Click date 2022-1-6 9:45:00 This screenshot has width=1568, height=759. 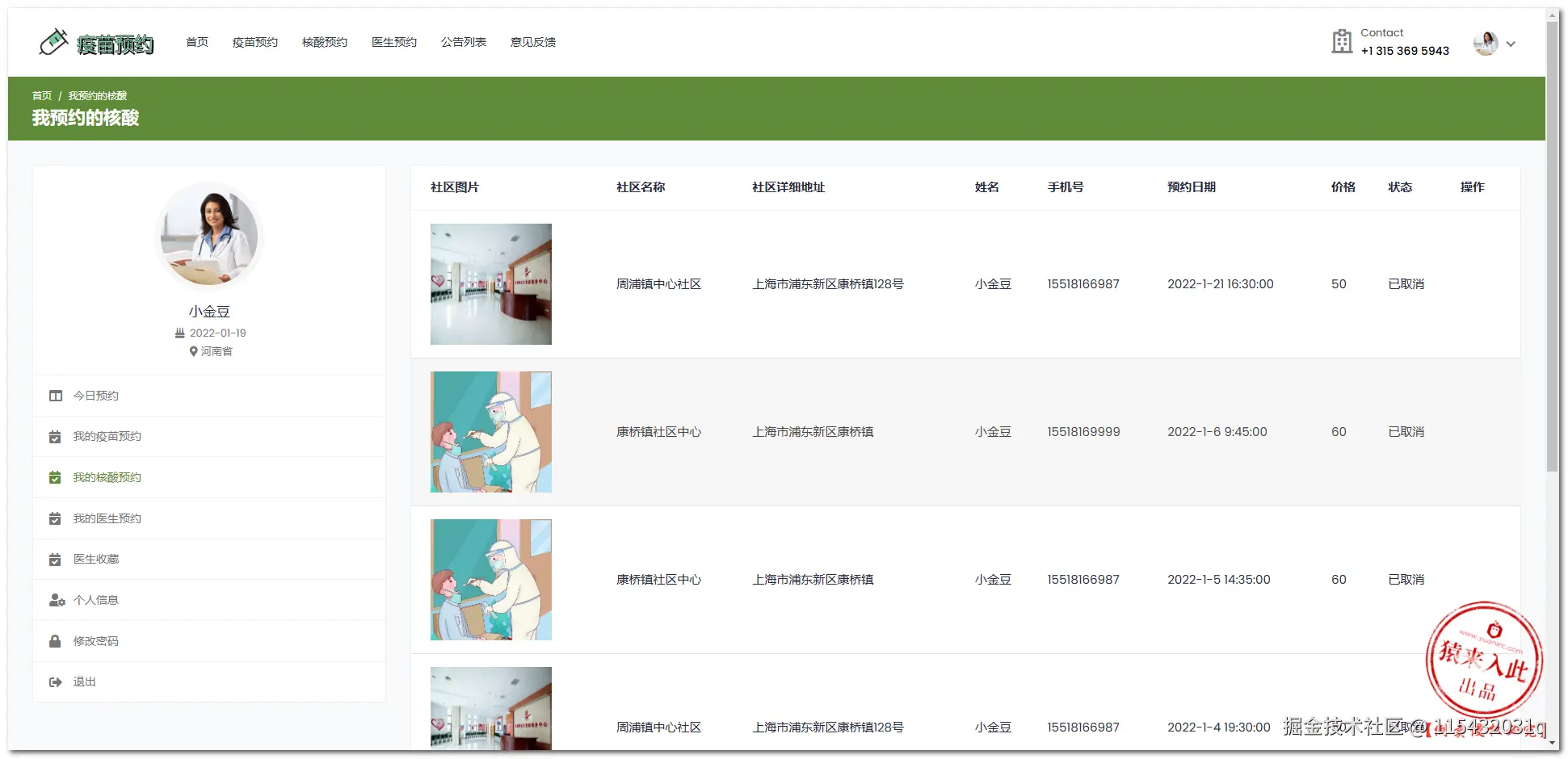coord(1217,432)
